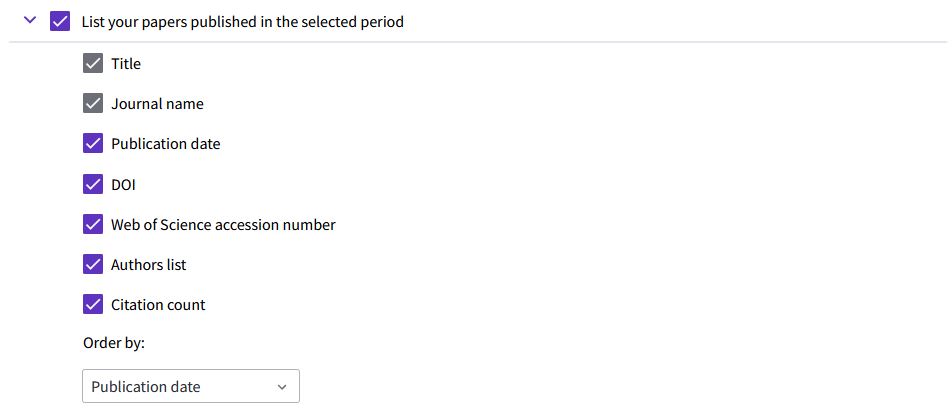Collapse the papers list section chevron
Image resolution: width=952 pixels, height=415 pixels.
click(29, 20)
